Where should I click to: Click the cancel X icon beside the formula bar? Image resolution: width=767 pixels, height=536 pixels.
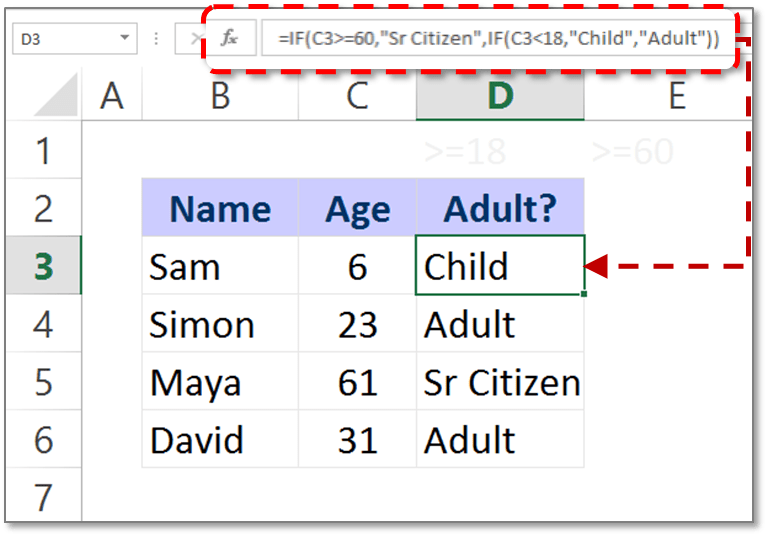click(x=195, y=38)
